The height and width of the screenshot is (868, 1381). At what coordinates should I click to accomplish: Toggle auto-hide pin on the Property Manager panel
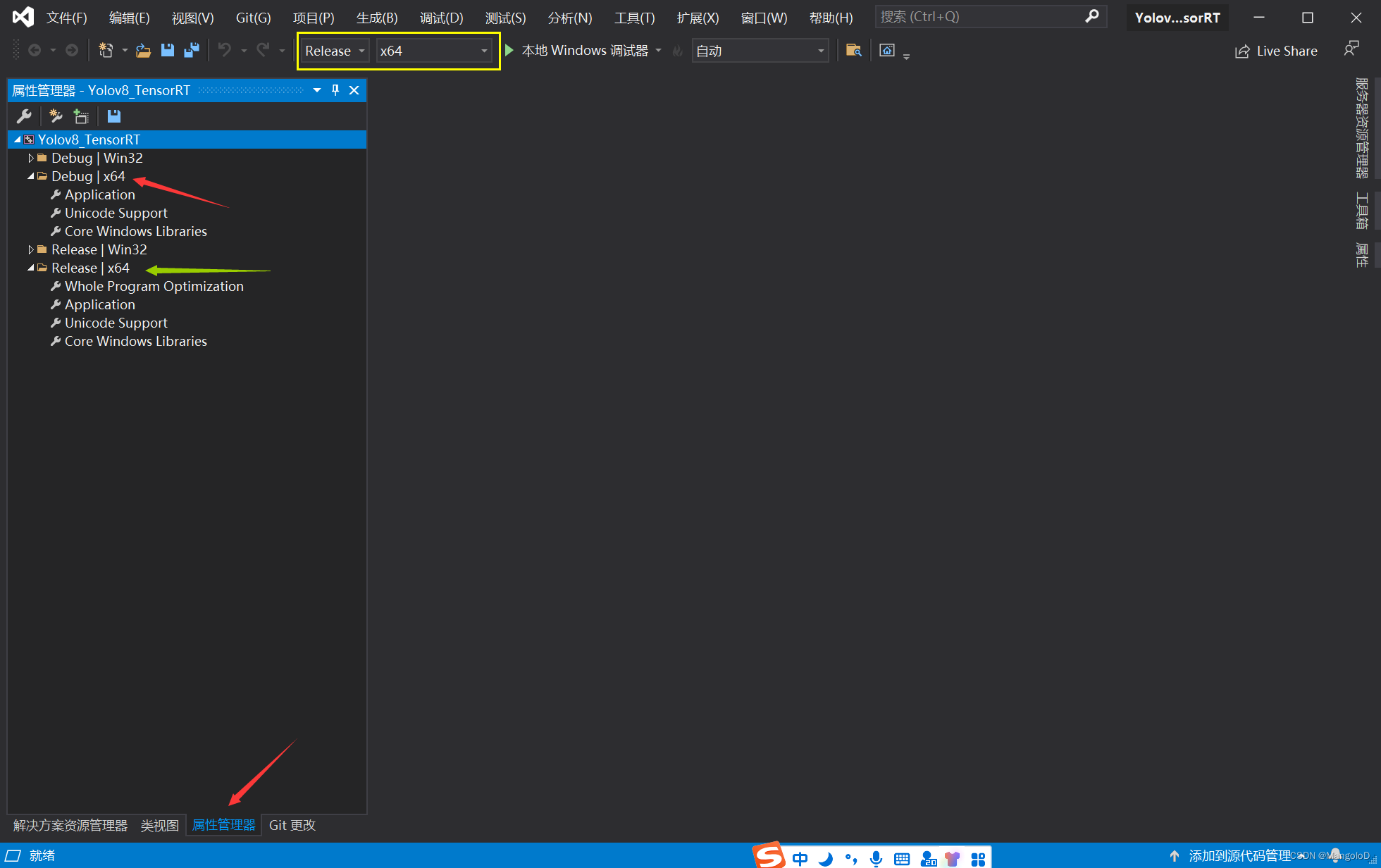click(x=335, y=90)
